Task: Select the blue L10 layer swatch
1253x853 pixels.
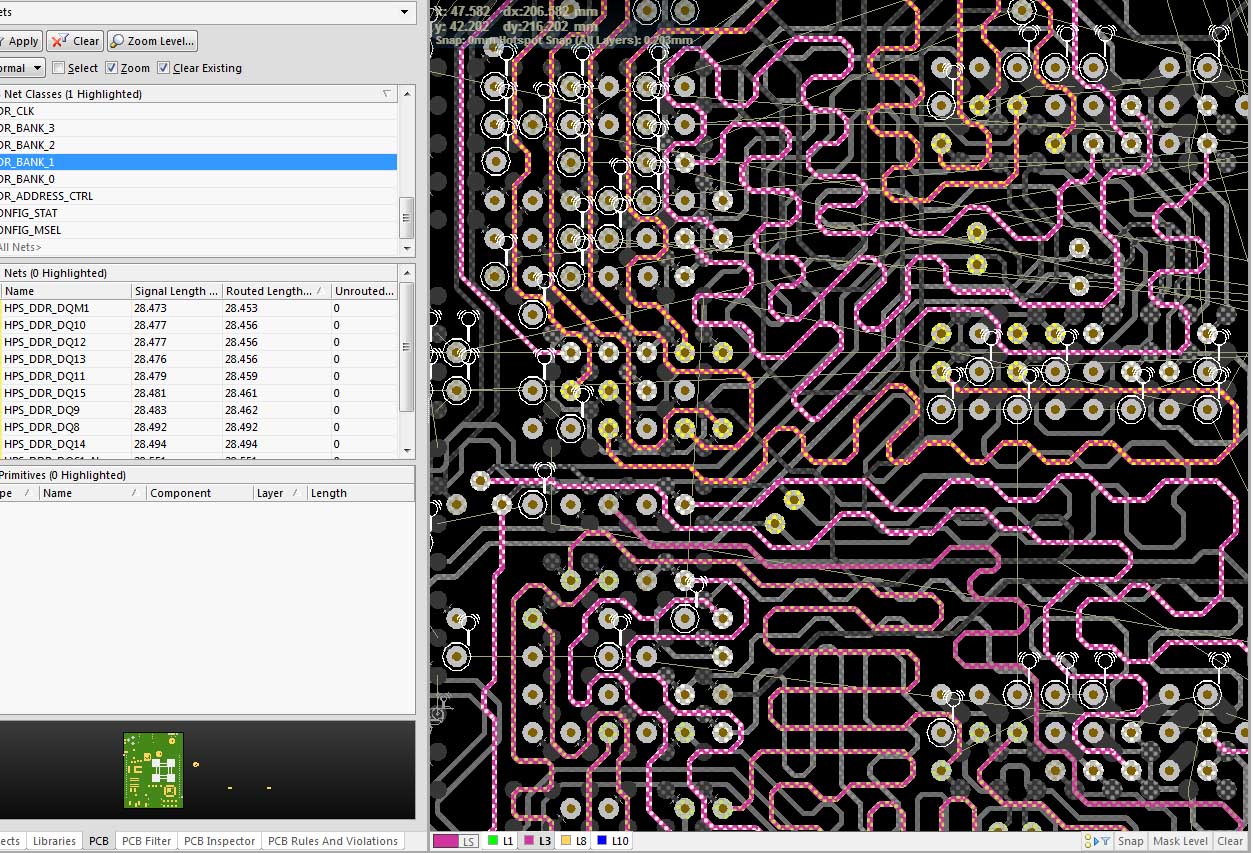Action: [602, 842]
